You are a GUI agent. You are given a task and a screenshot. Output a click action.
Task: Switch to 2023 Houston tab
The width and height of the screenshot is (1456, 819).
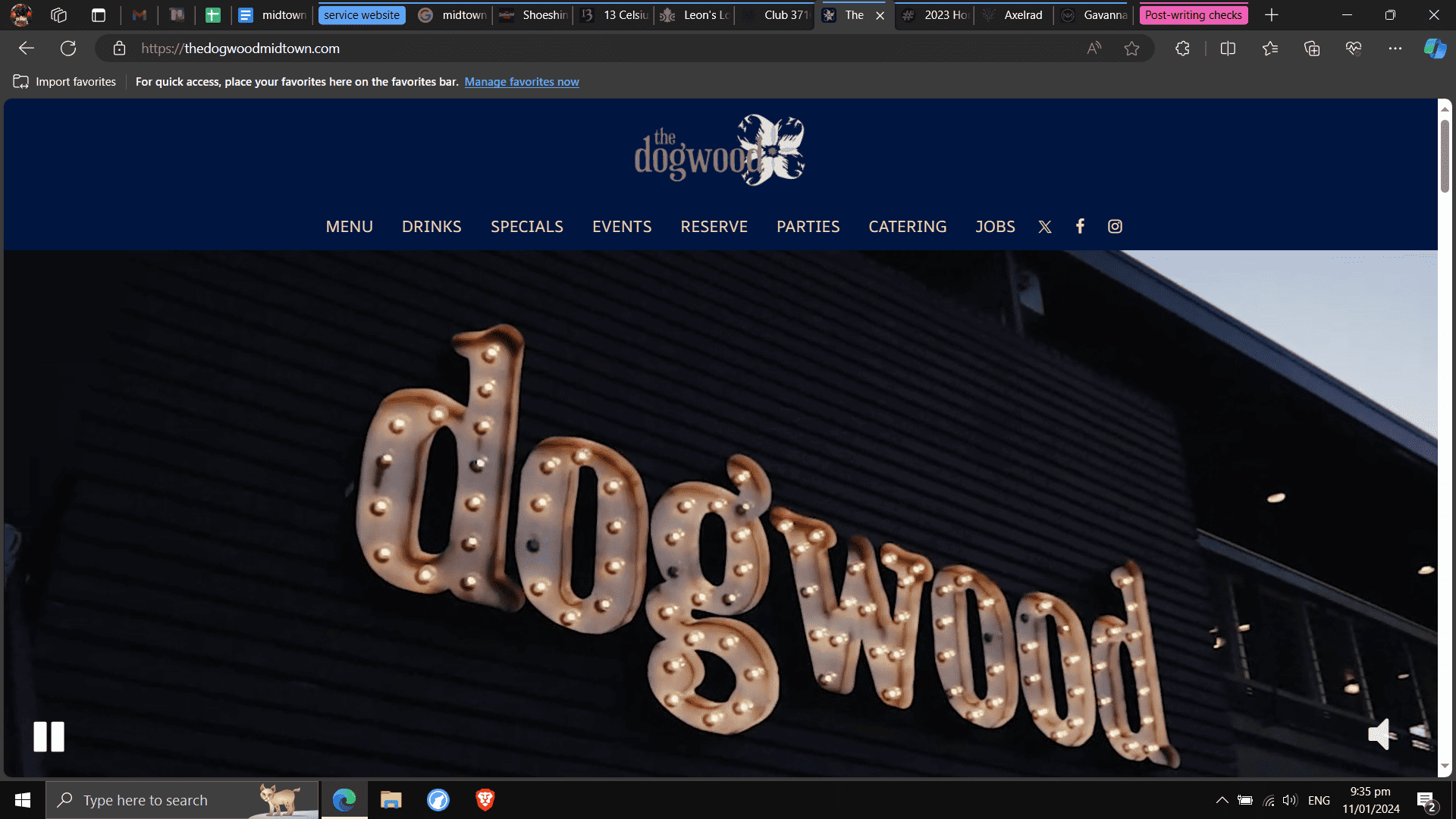click(x=936, y=15)
